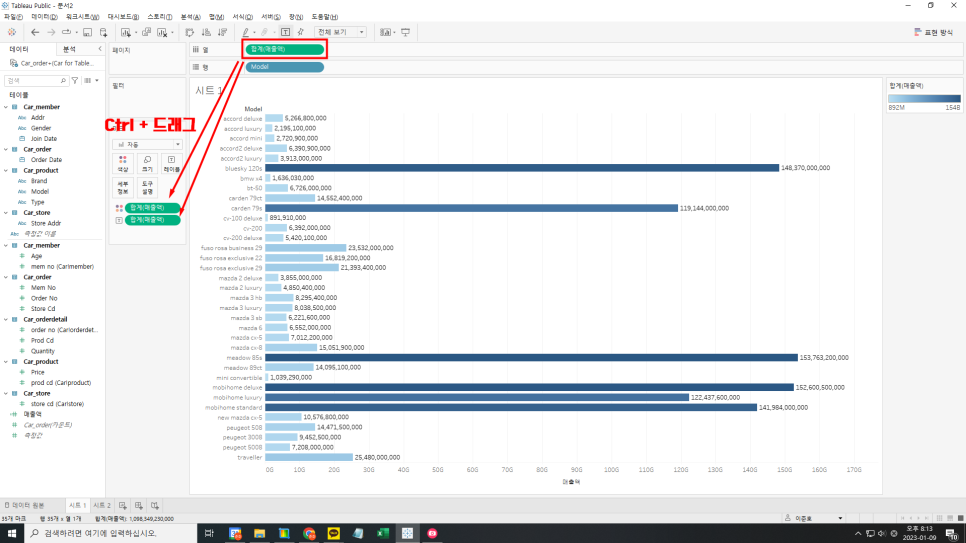This screenshot has height=543, width=966.
Task: Open the 도움말 (Help) menu
Action: click(325, 17)
